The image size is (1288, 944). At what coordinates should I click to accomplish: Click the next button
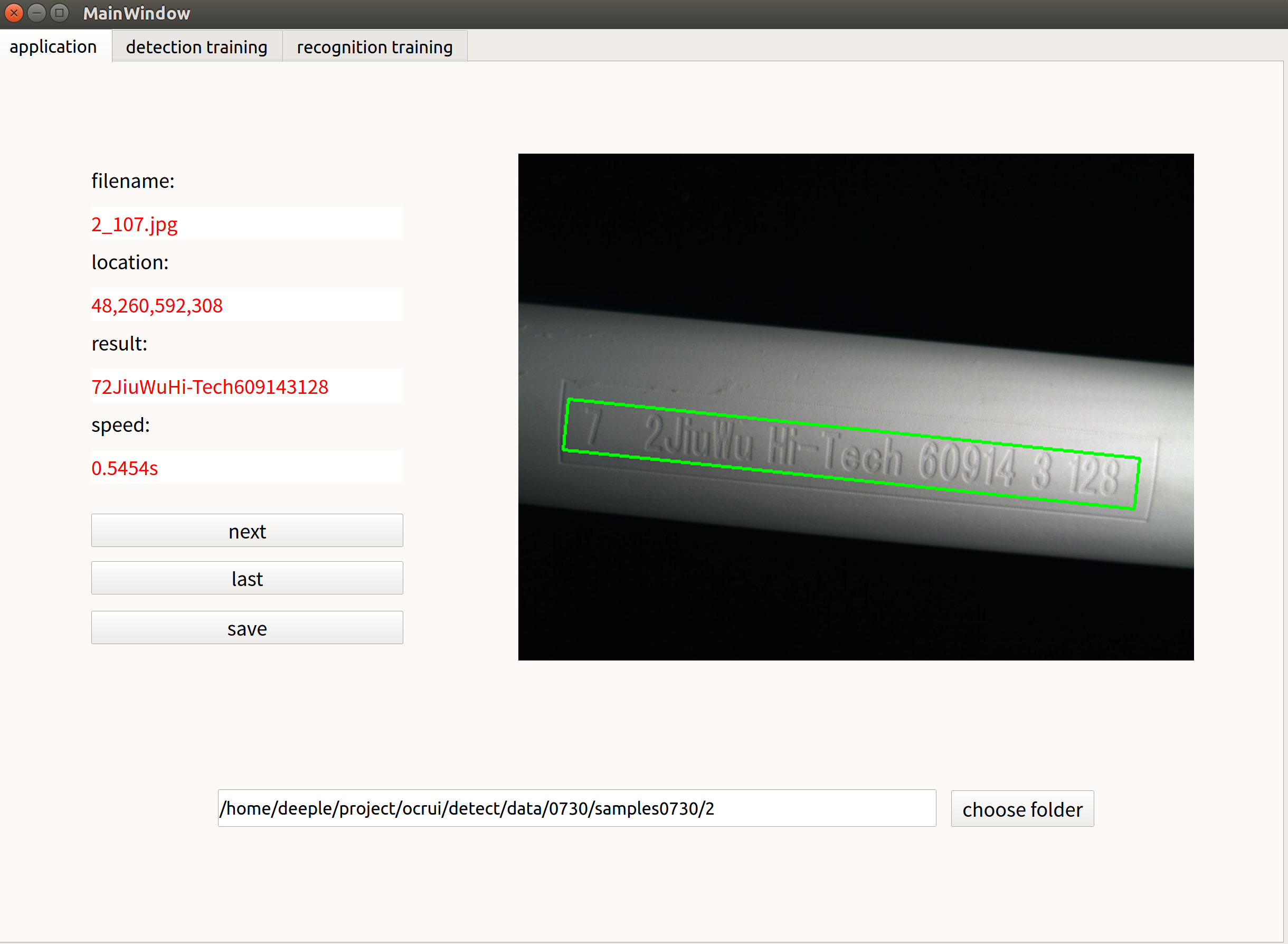[247, 531]
